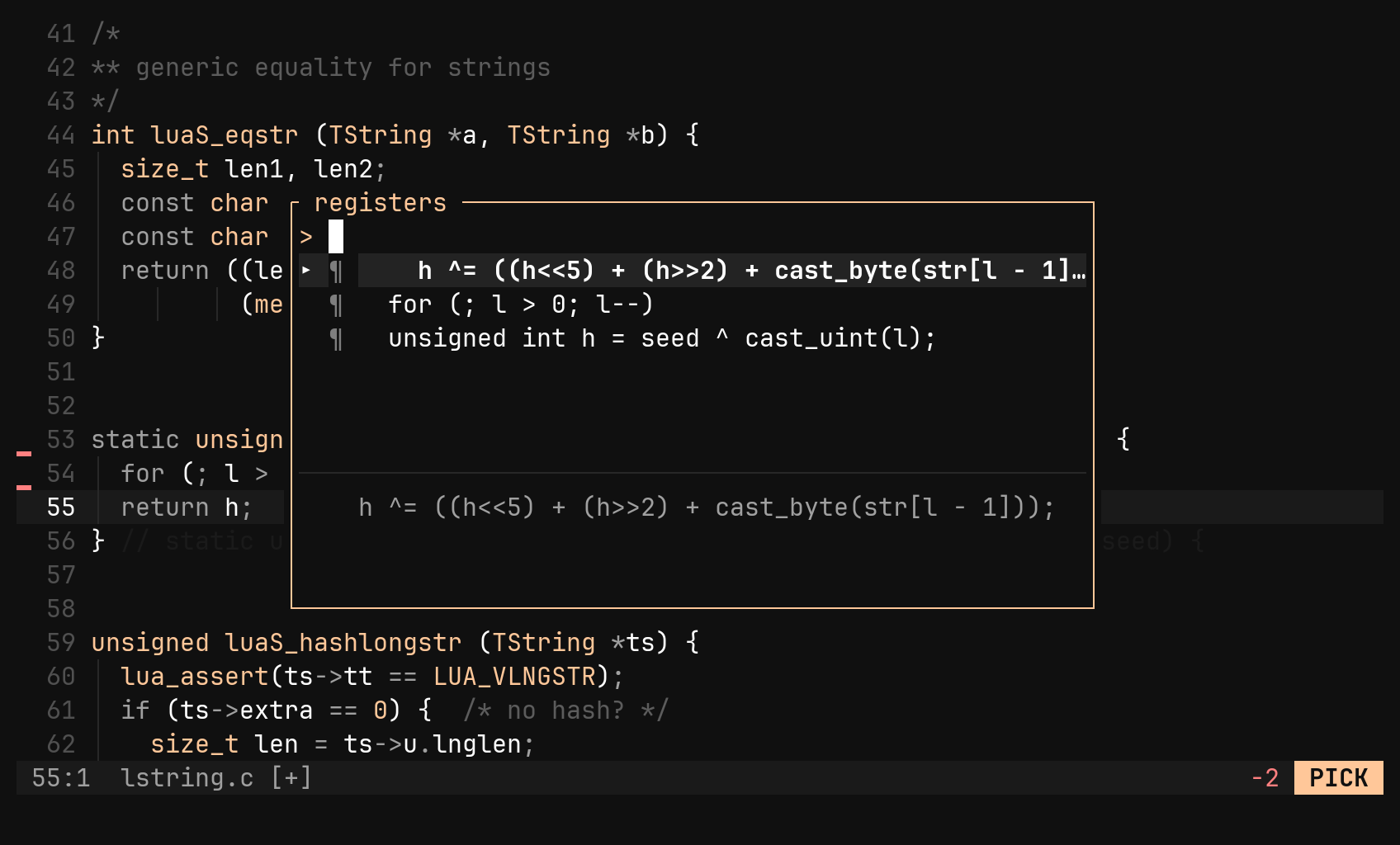This screenshot has width=1400, height=845.
Task: Click the luaS_eqstr function name on line 44
Action: pyautogui.click(x=225, y=135)
